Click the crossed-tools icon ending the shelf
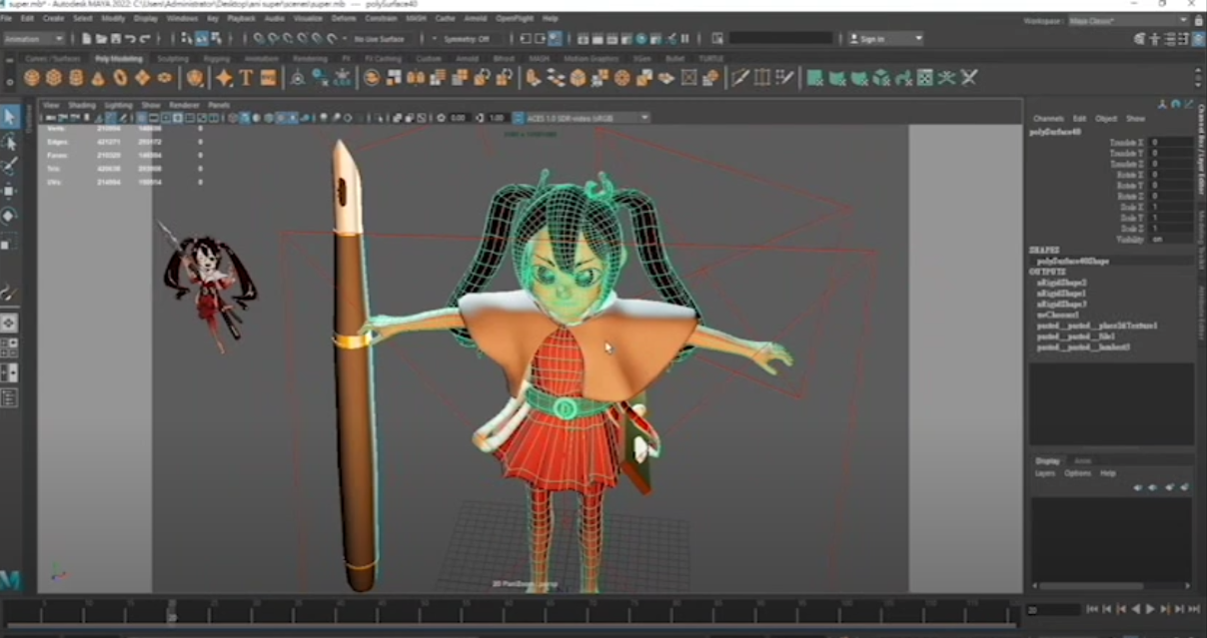Screen dimensions: 1207x638 click(969, 78)
